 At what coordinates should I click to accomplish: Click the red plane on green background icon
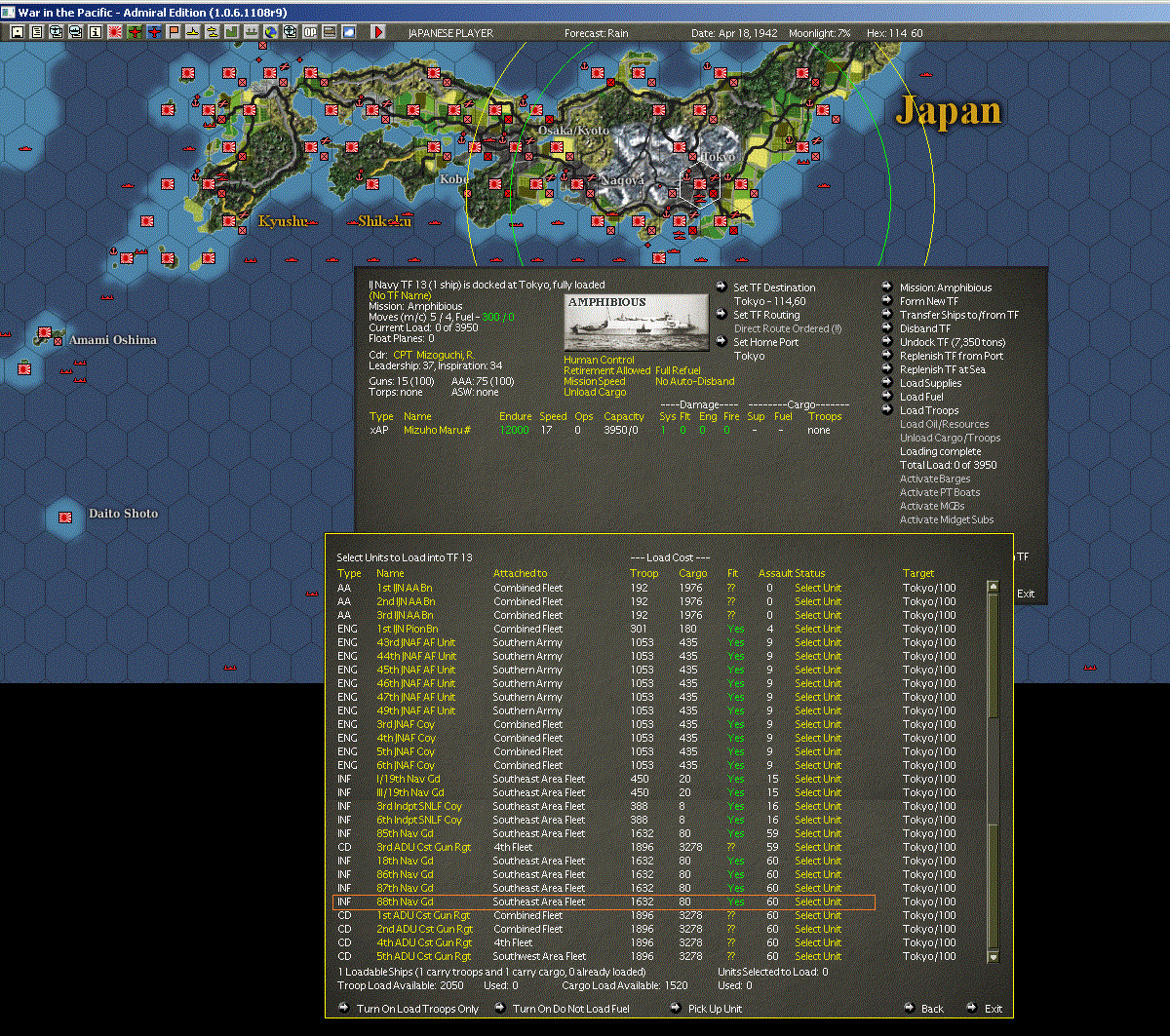pyautogui.click(x=135, y=32)
